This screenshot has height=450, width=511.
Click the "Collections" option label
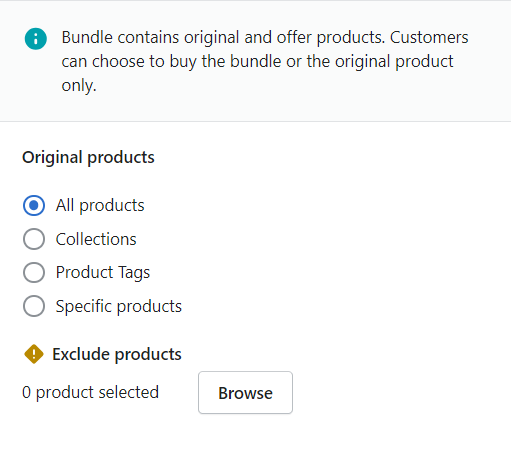coord(96,239)
